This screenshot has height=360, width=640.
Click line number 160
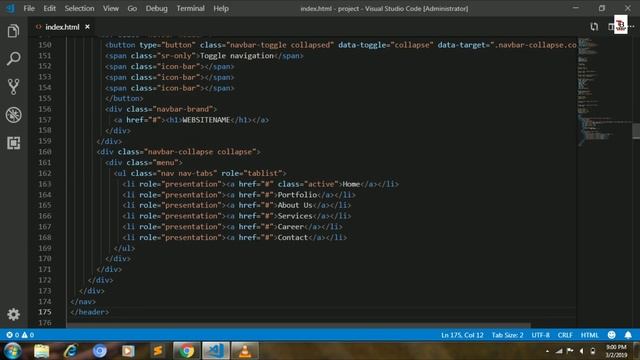(44, 152)
